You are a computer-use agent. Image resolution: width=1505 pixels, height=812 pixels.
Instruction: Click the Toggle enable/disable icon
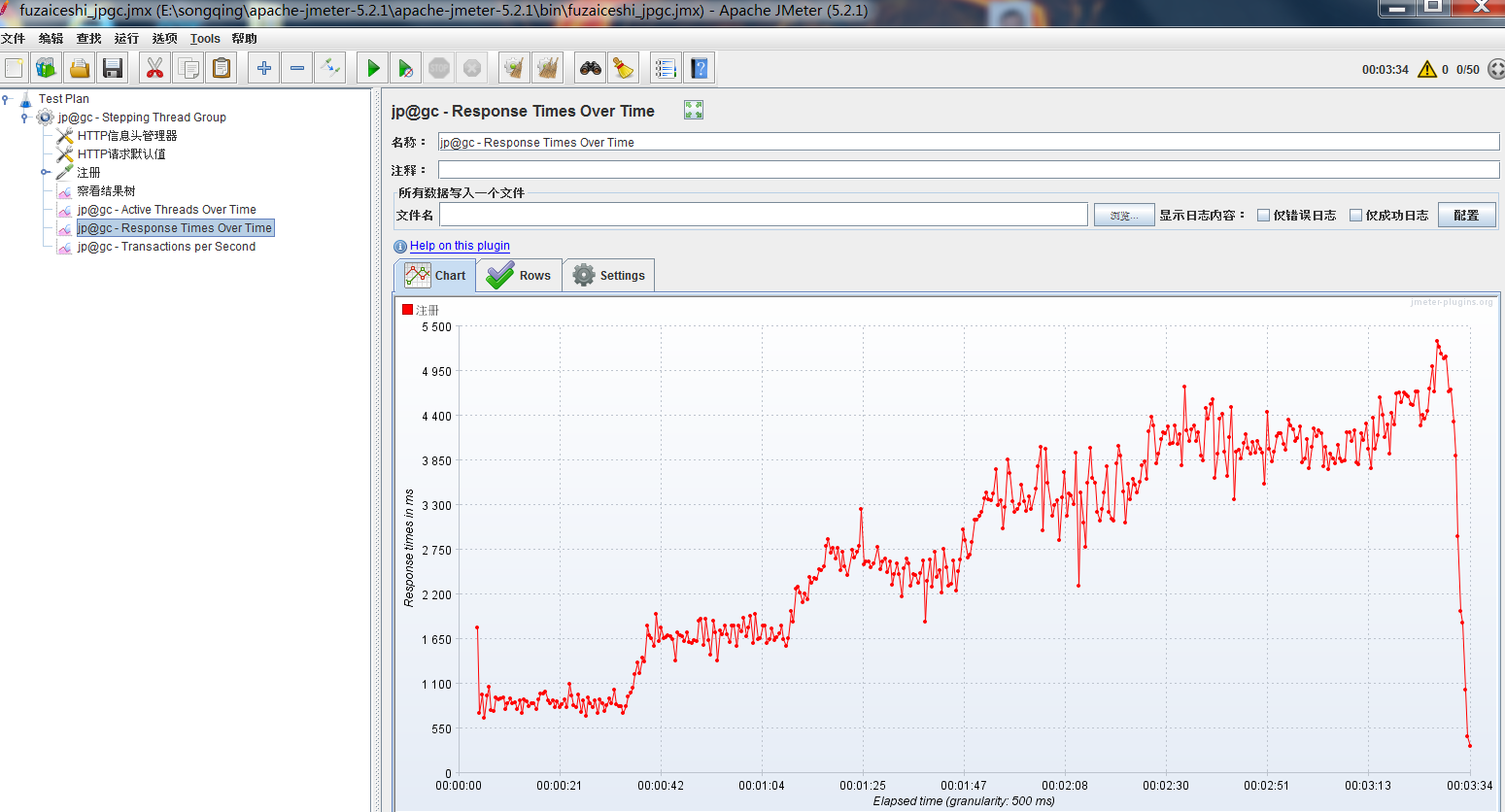[x=330, y=68]
